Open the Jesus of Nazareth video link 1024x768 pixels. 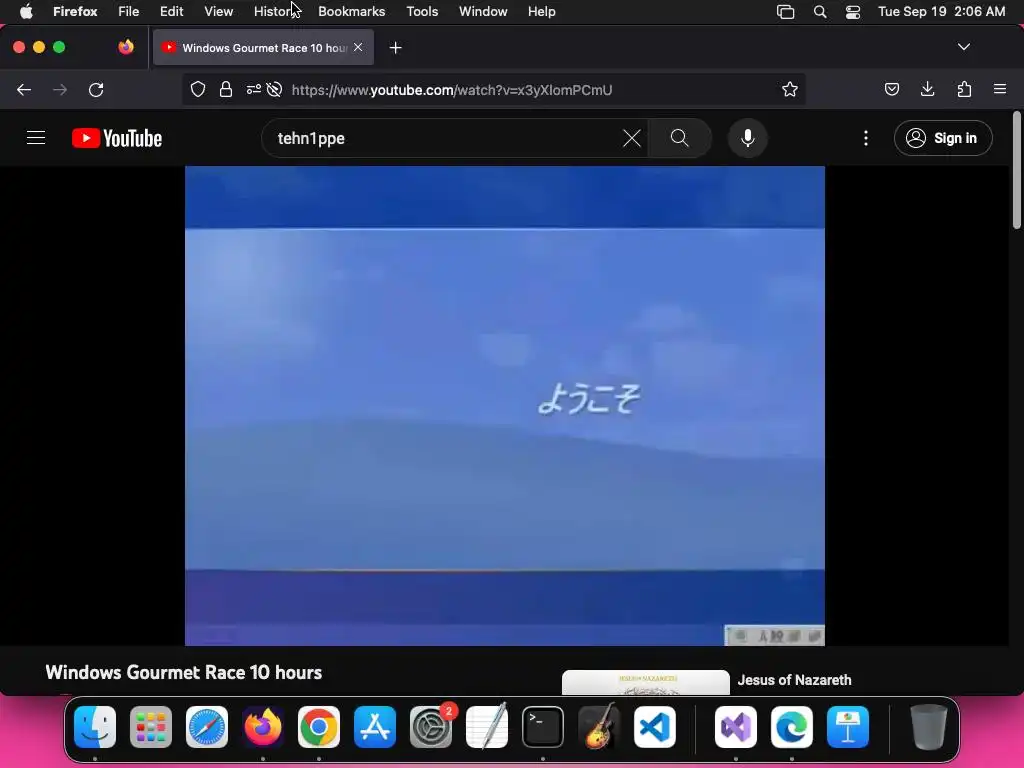point(794,680)
